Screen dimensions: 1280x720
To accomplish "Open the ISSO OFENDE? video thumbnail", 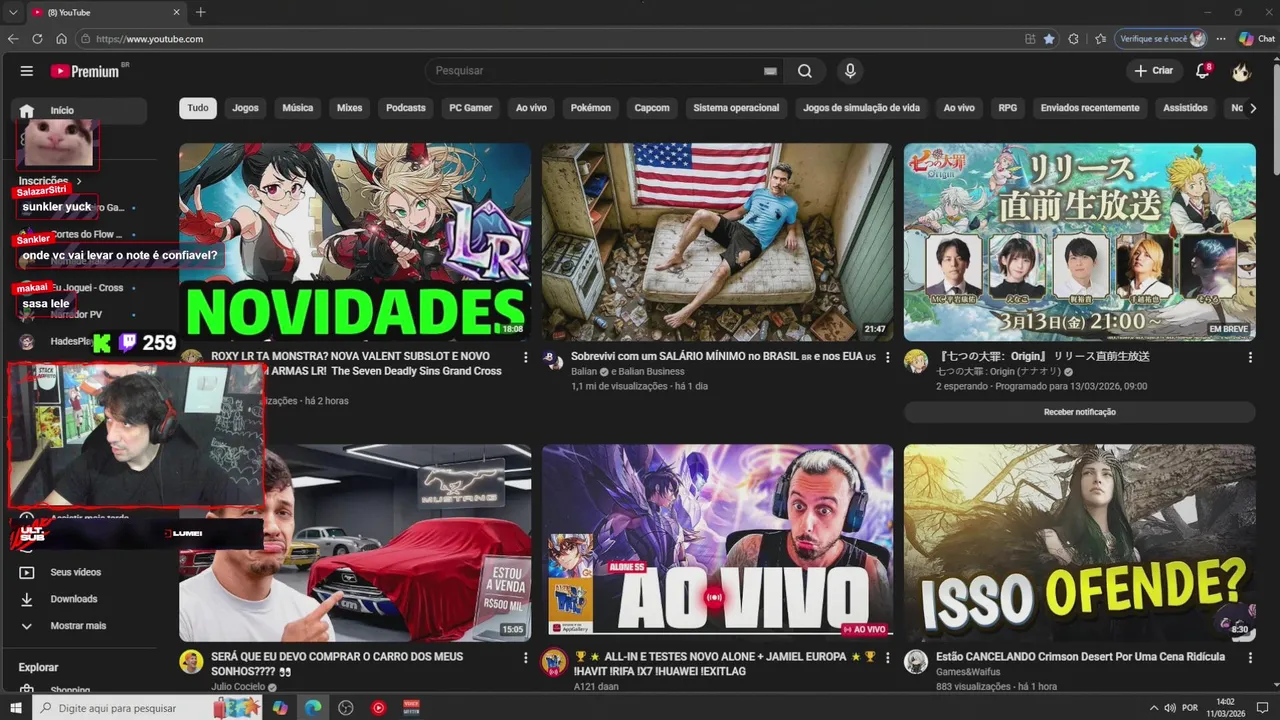I will 1079,543.
